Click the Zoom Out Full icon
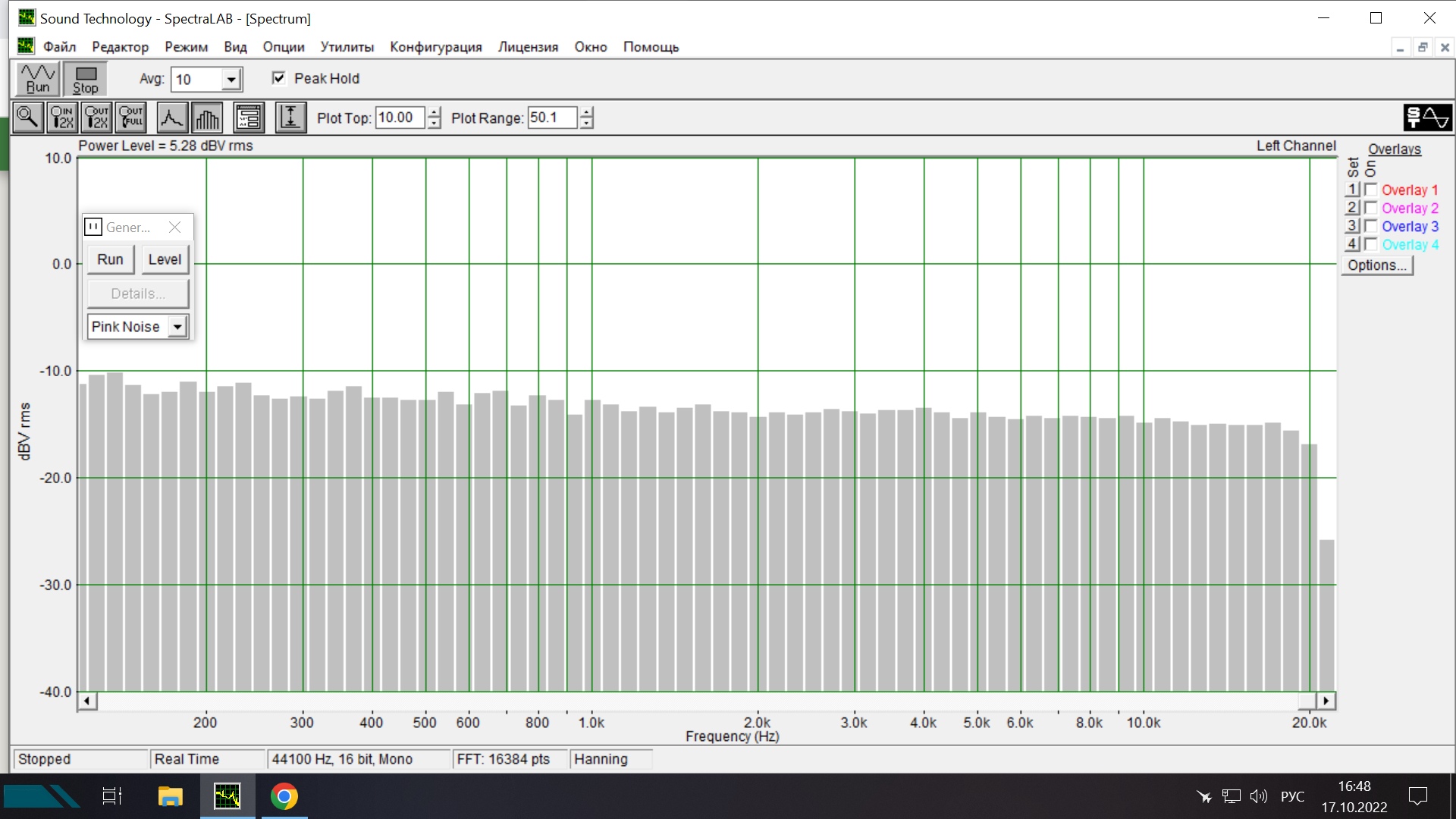The height and width of the screenshot is (819, 1456). point(131,118)
